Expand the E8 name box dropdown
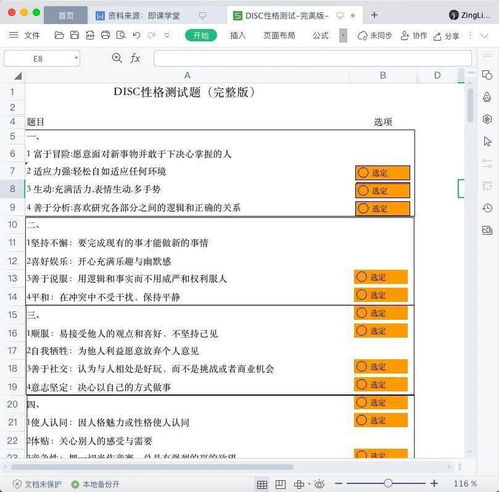This screenshot has height=492, width=499. point(76,59)
